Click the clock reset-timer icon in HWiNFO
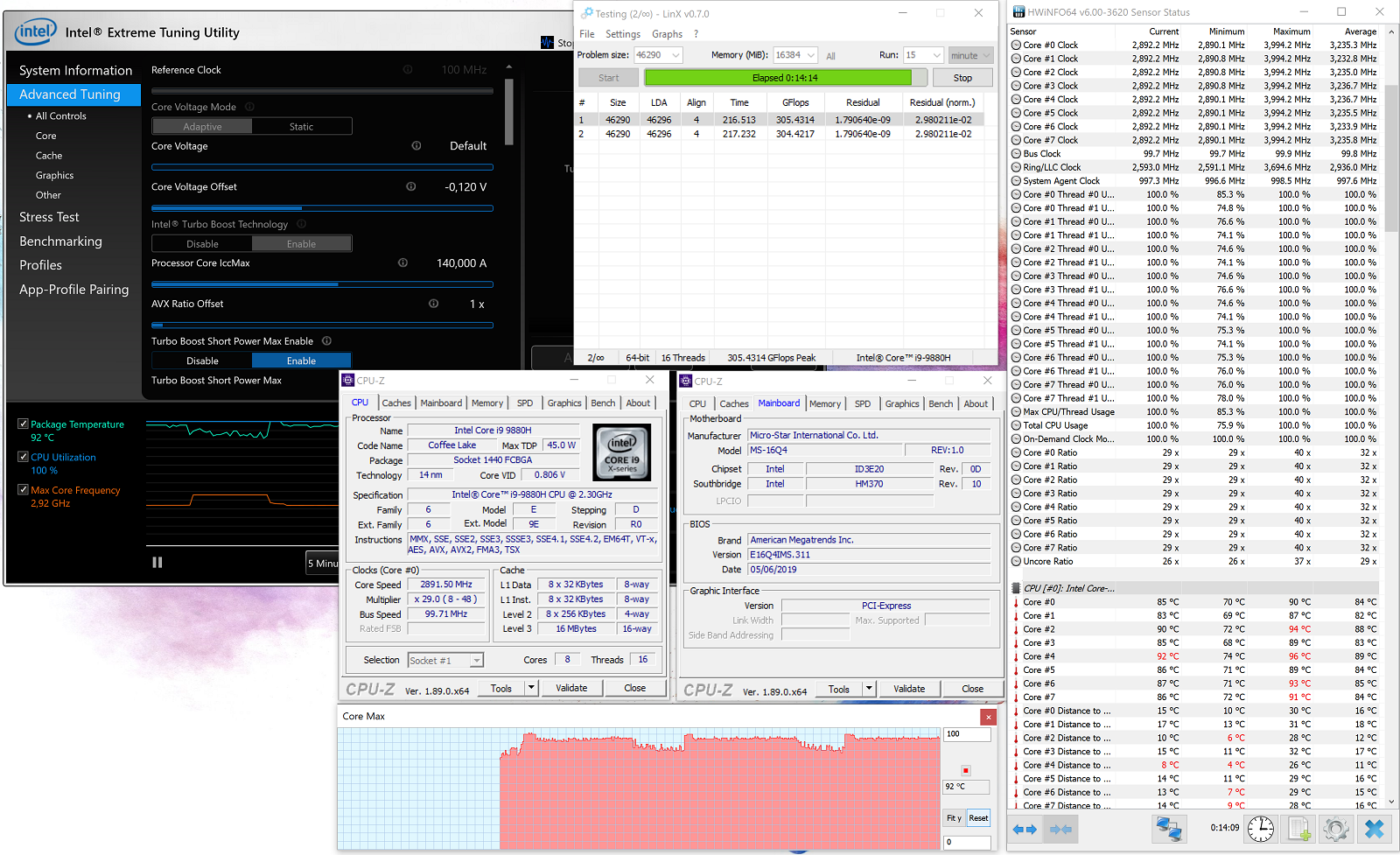Image resolution: width=1400 pixels, height=855 pixels. (x=1261, y=828)
